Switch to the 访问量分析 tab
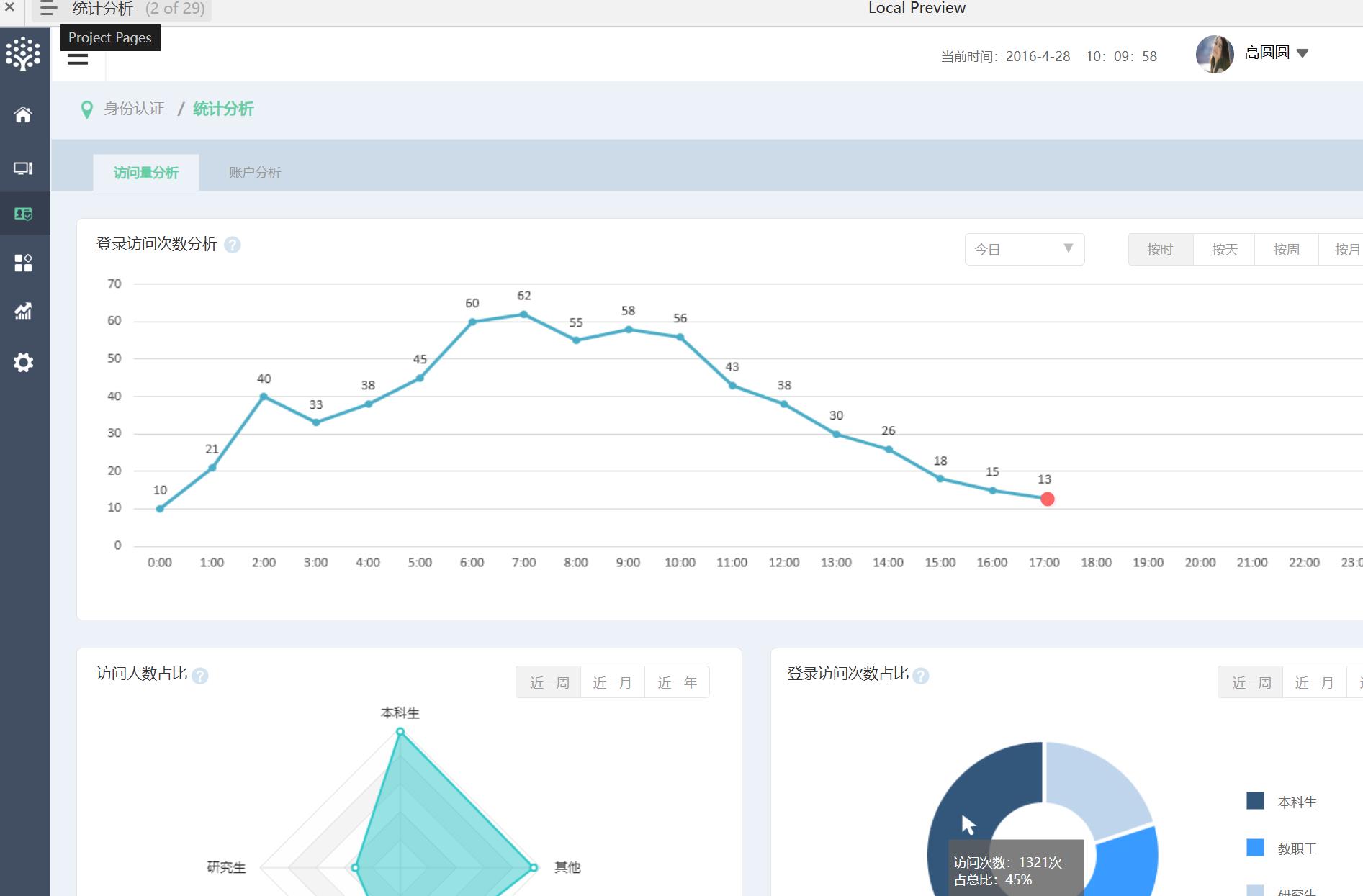 pos(146,173)
